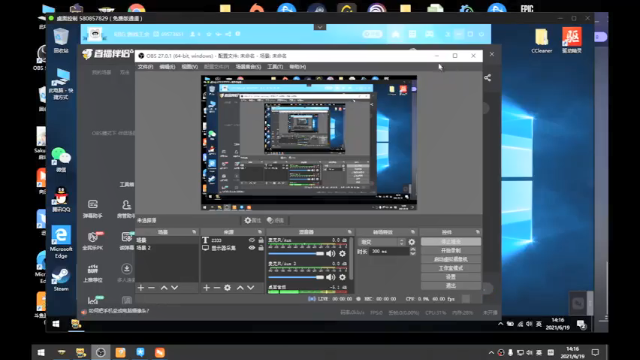Click share icon in 直播伴侣 window
This screenshot has width=640, height=360.
487,78
